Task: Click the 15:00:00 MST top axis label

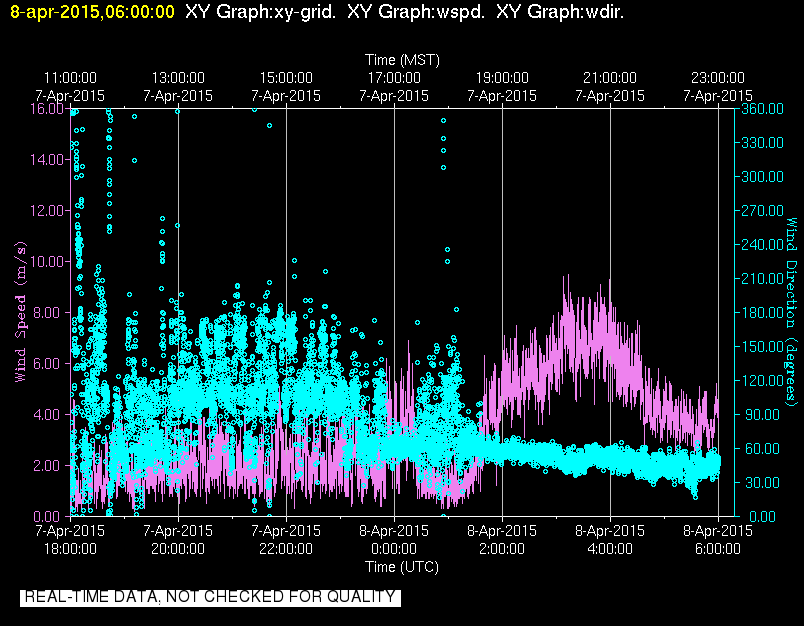Action: (x=286, y=77)
